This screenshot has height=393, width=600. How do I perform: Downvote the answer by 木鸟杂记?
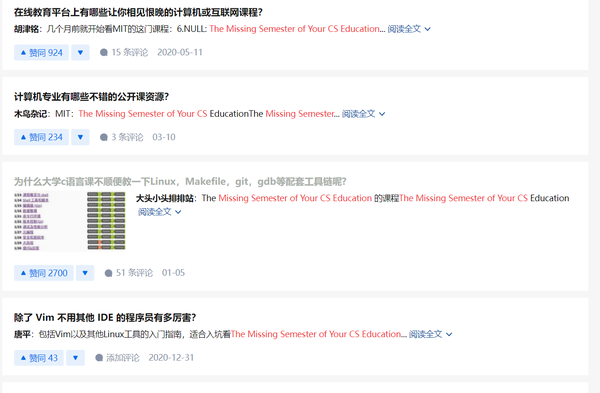80,137
